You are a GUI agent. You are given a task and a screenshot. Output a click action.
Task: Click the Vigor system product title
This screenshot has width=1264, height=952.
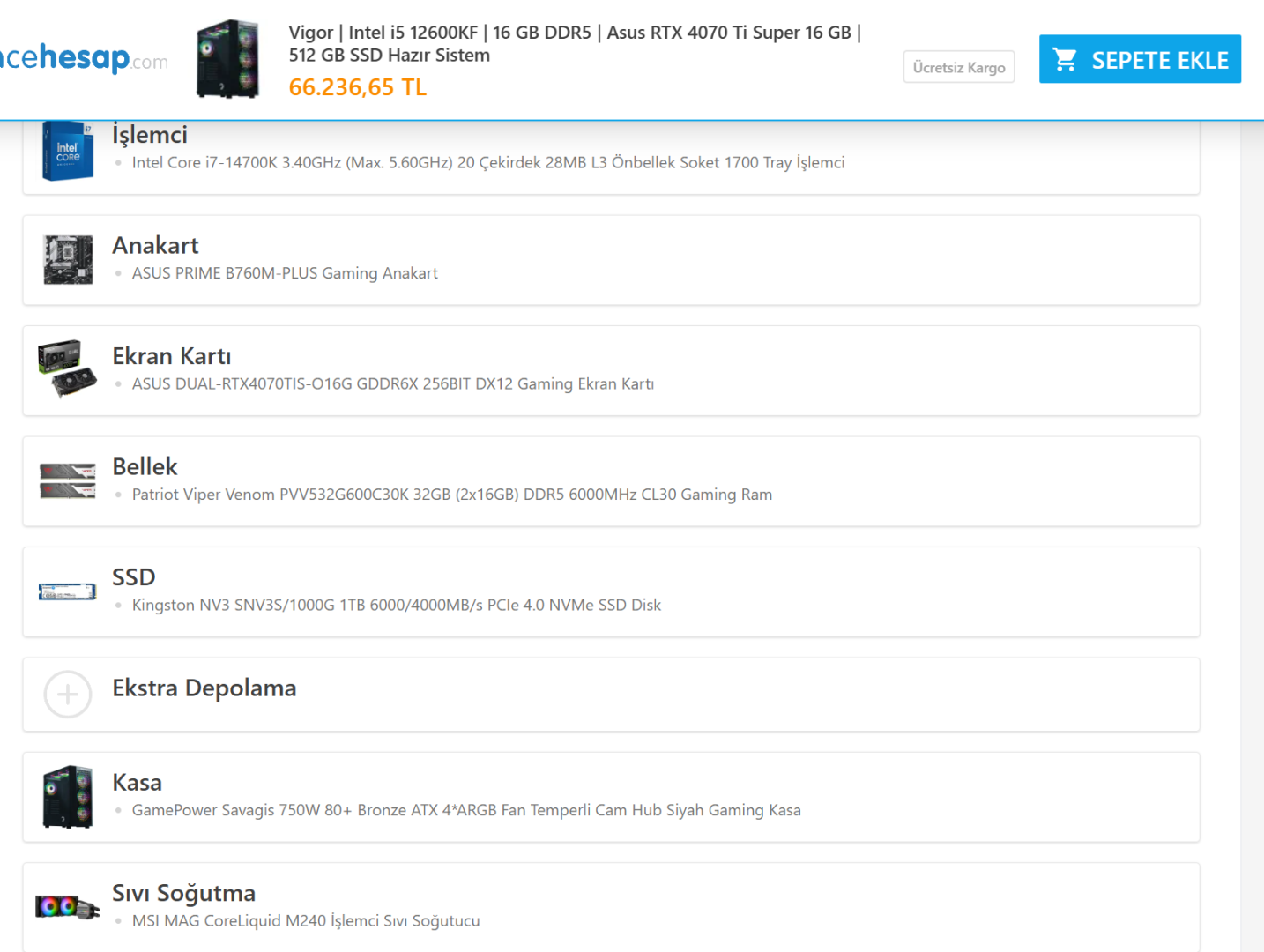coord(574,44)
